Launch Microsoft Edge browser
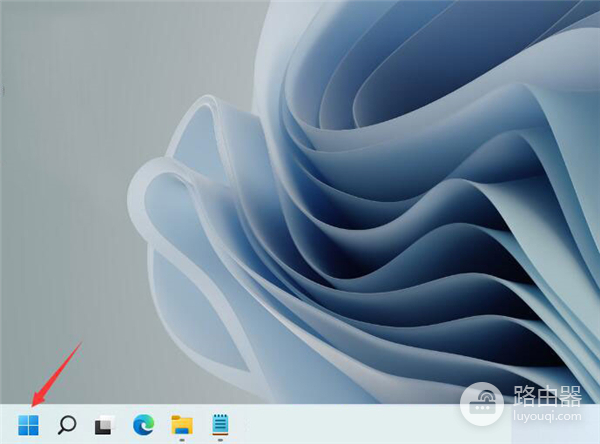The height and width of the screenshot is (444, 600). (142, 425)
